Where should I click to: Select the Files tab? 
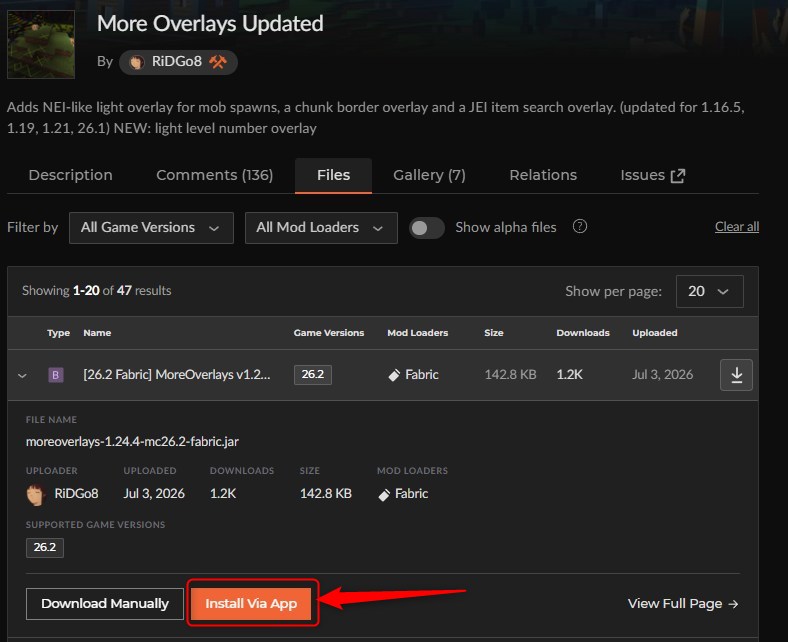334,175
